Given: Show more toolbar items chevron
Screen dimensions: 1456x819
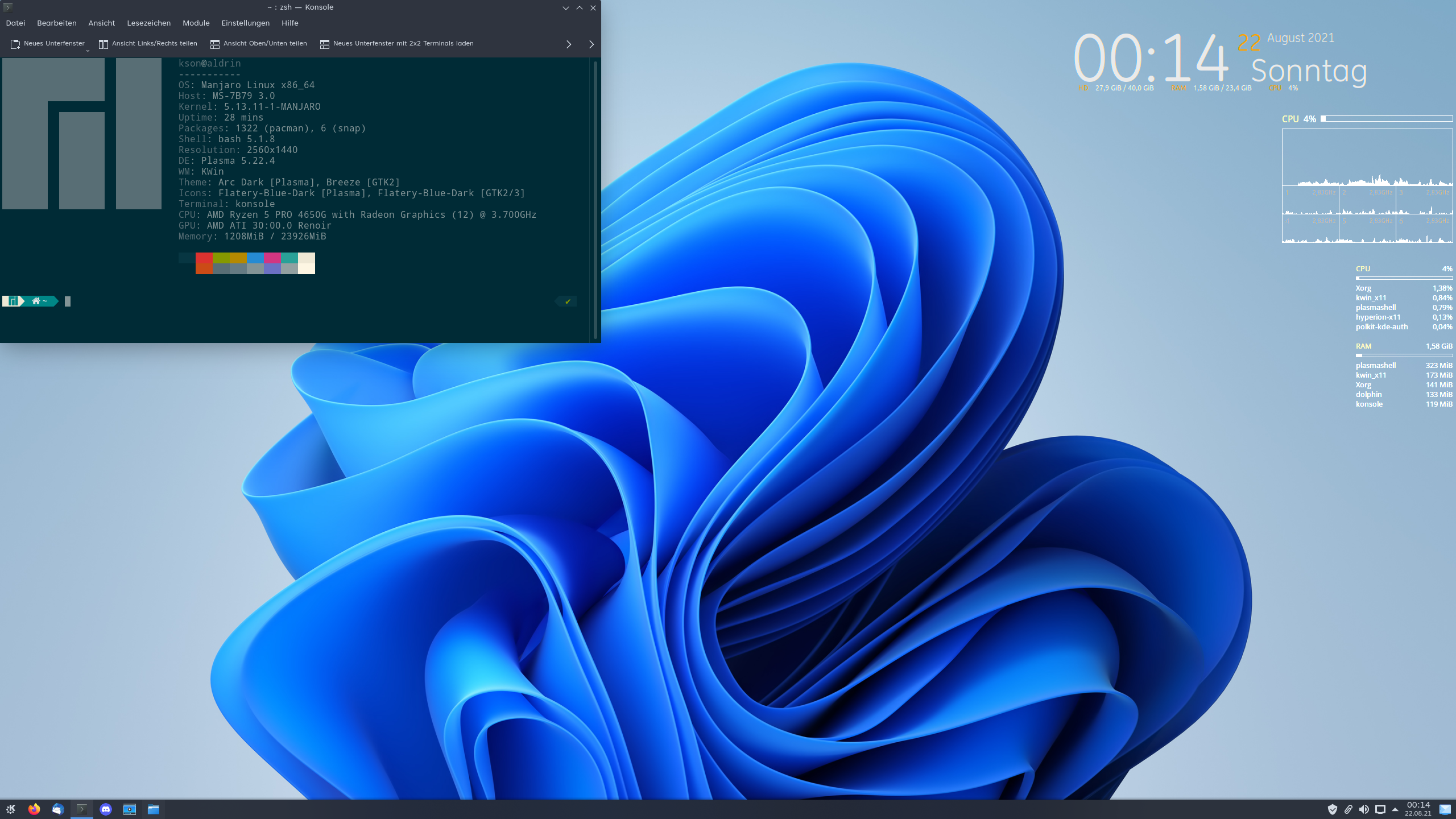Looking at the screenshot, I should pos(568,44).
